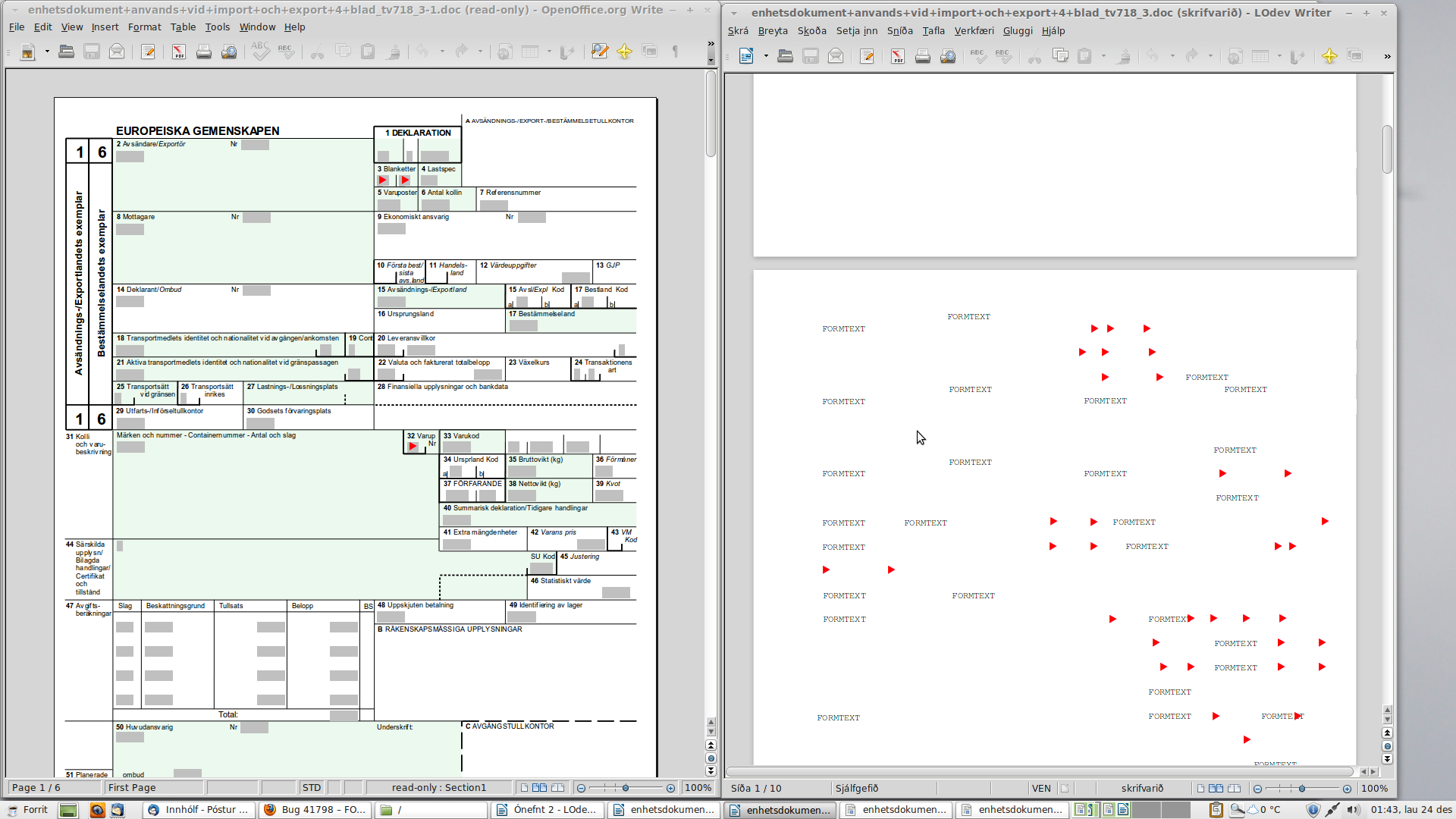Open the Format menu in OpenOffice
Screen dimensions: 1456x819
click(x=144, y=27)
